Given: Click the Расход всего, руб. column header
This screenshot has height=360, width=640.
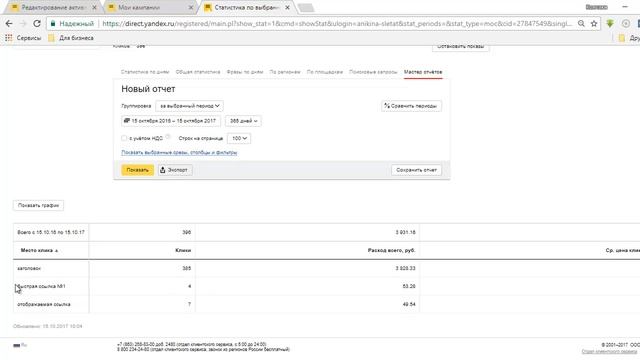Looking at the screenshot, I should point(391,250).
